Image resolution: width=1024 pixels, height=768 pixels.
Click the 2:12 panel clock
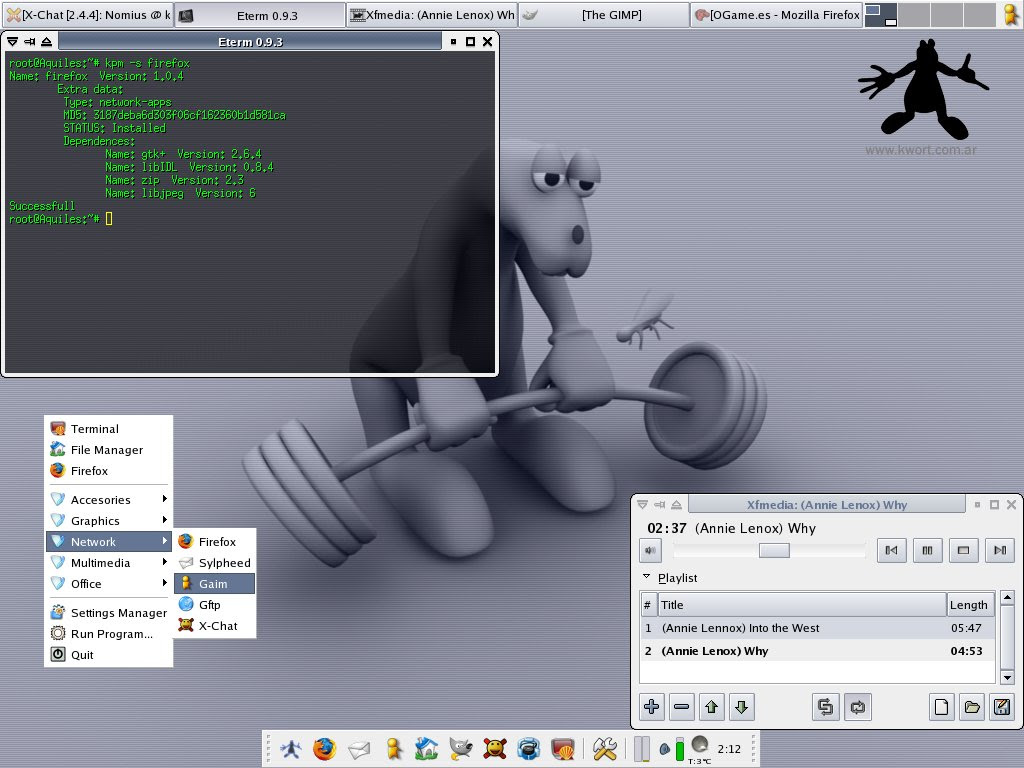coord(729,749)
